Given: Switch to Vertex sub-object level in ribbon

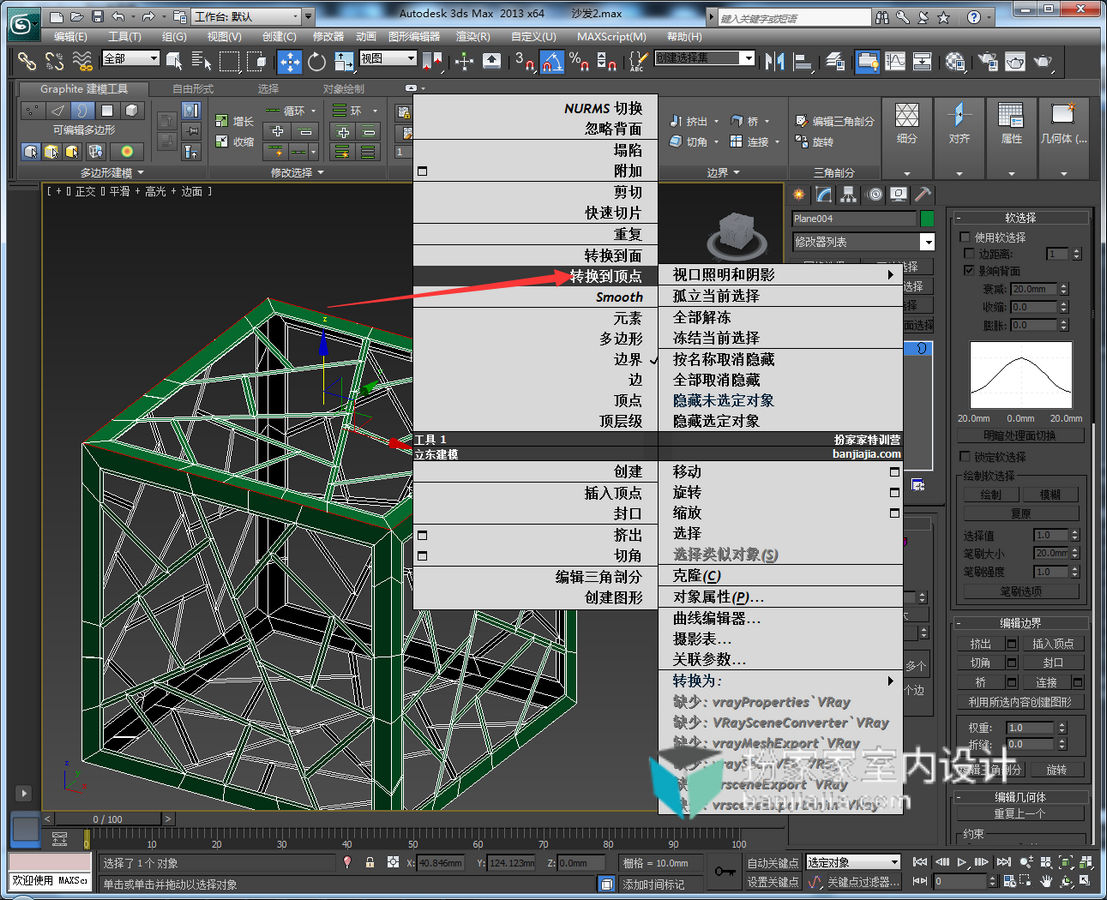Looking at the screenshot, I should 31,110.
